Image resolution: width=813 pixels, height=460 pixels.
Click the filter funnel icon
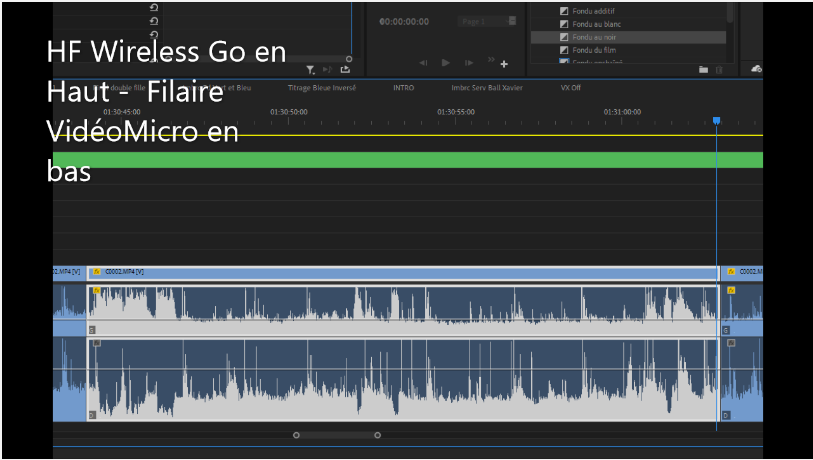click(310, 69)
